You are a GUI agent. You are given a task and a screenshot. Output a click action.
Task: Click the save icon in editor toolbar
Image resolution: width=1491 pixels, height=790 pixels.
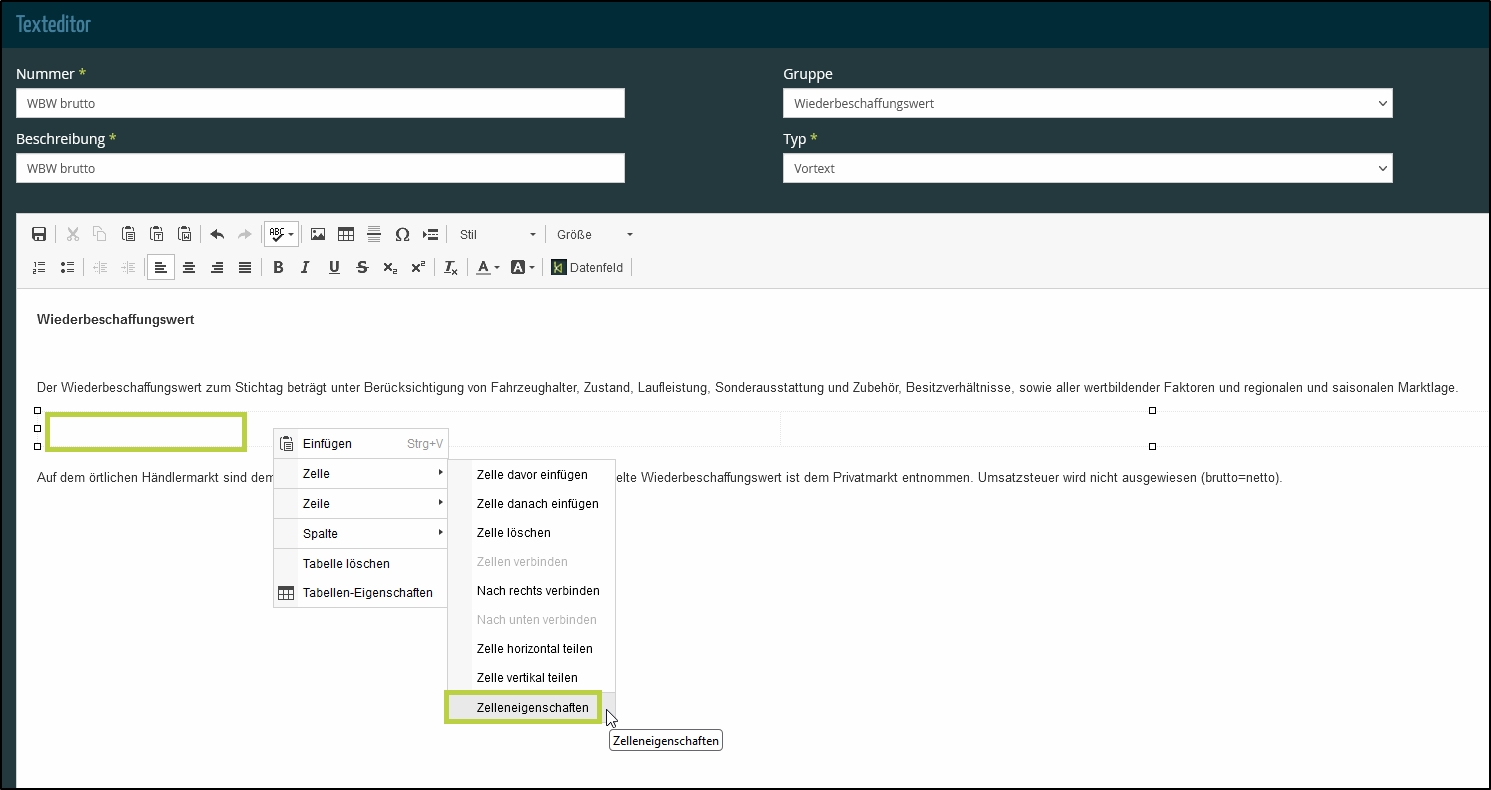pos(39,234)
